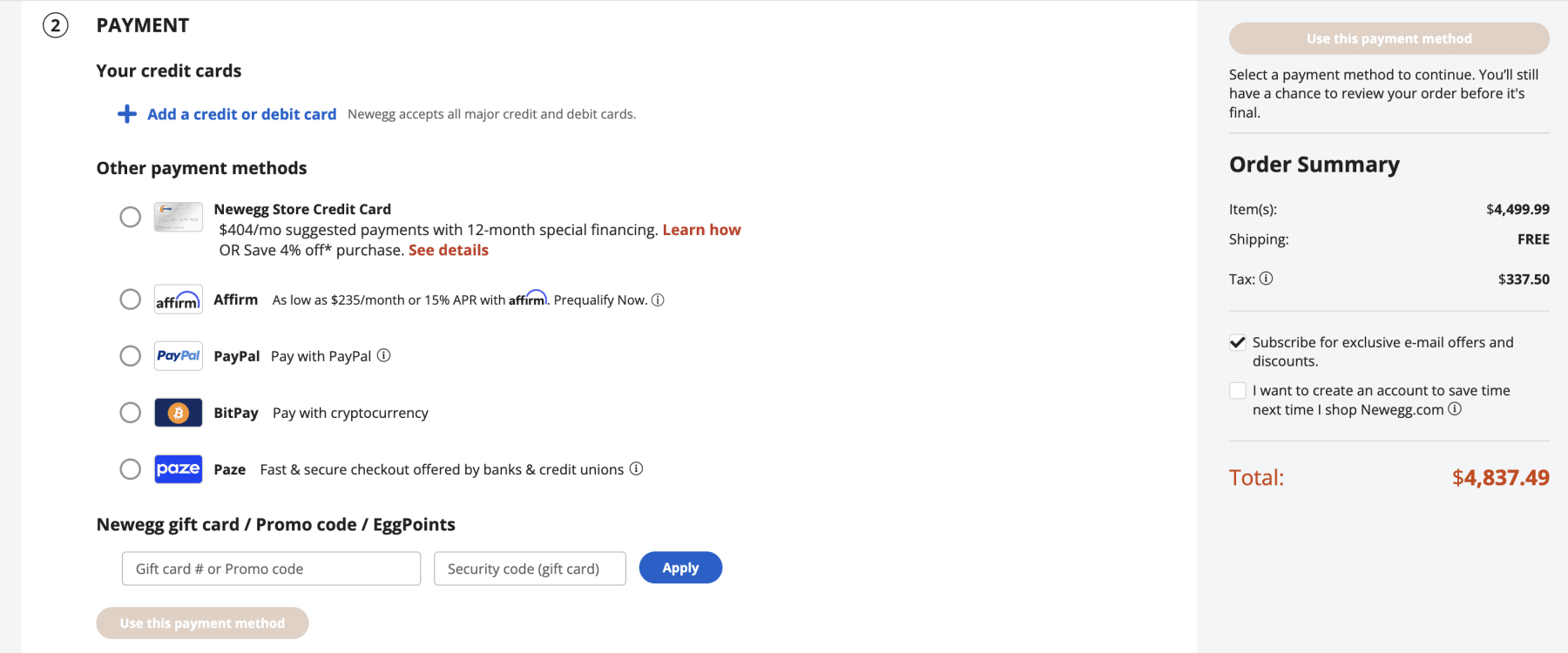Select the BitPay payment method
Image resolution: width=1568 pixels, height=653 pixels.
(x=131, y=412)
